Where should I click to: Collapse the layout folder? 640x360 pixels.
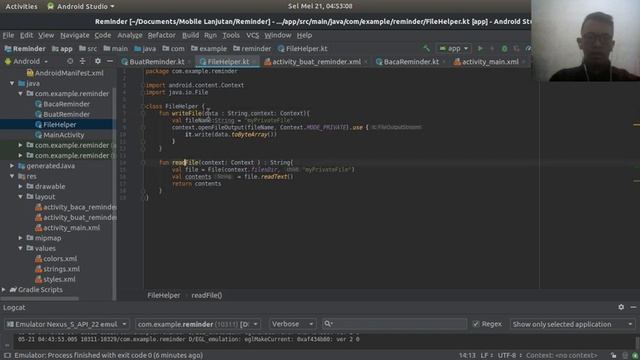pos(20,197)
